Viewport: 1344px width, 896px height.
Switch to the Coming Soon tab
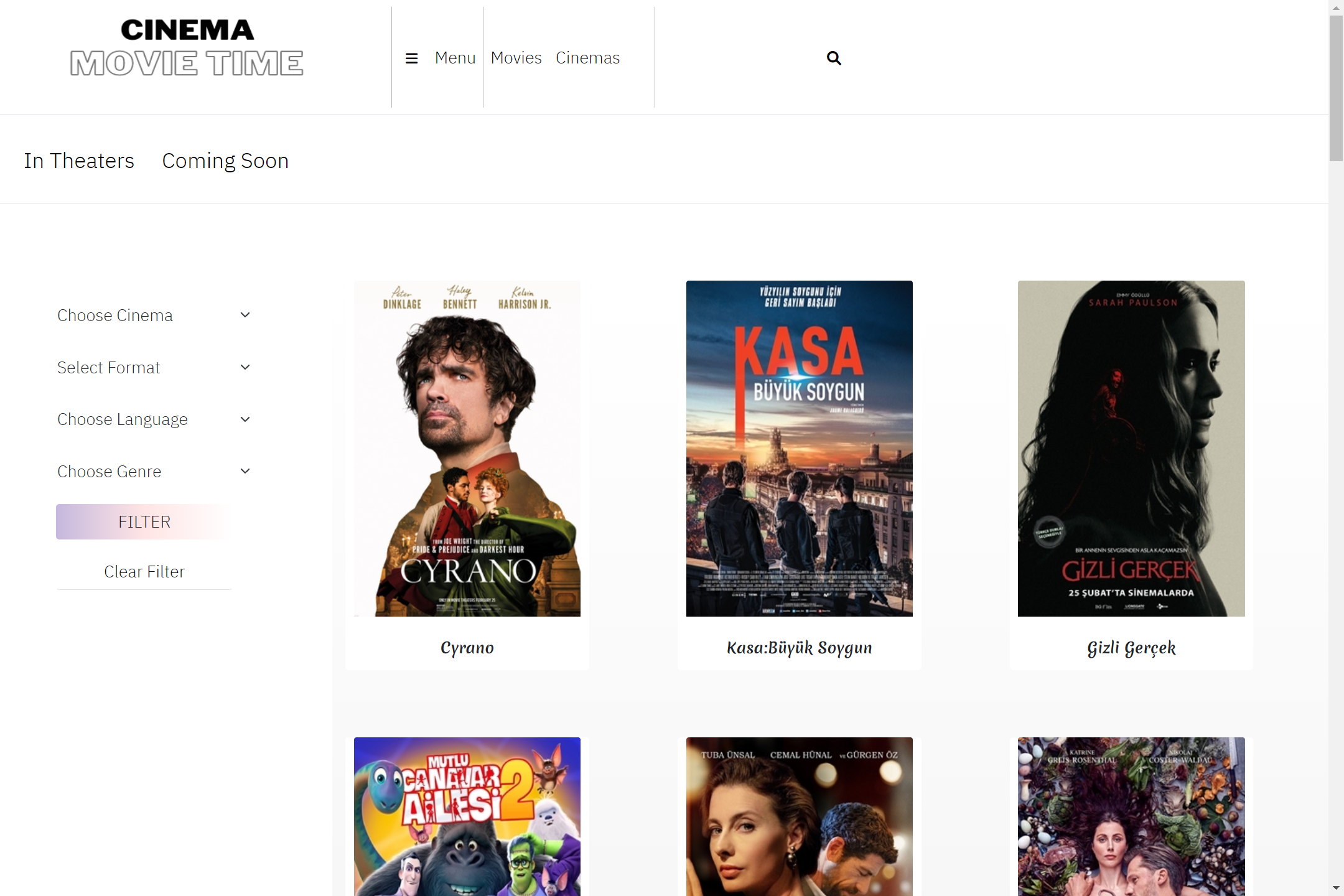point(225,161)
